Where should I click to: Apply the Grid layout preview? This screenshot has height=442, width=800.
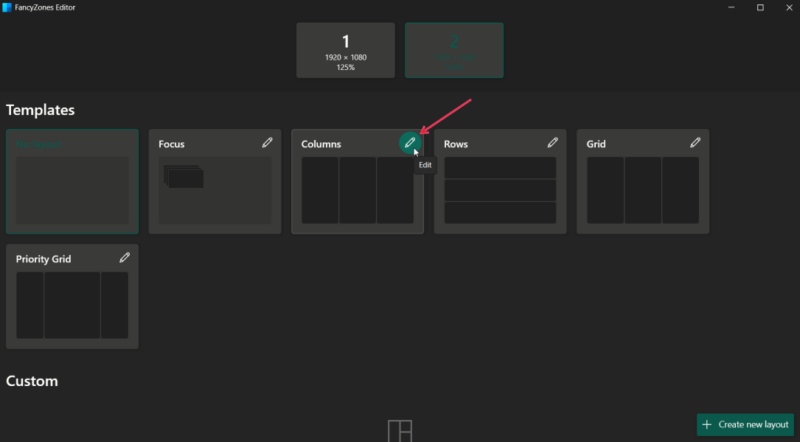click(643, 190)
